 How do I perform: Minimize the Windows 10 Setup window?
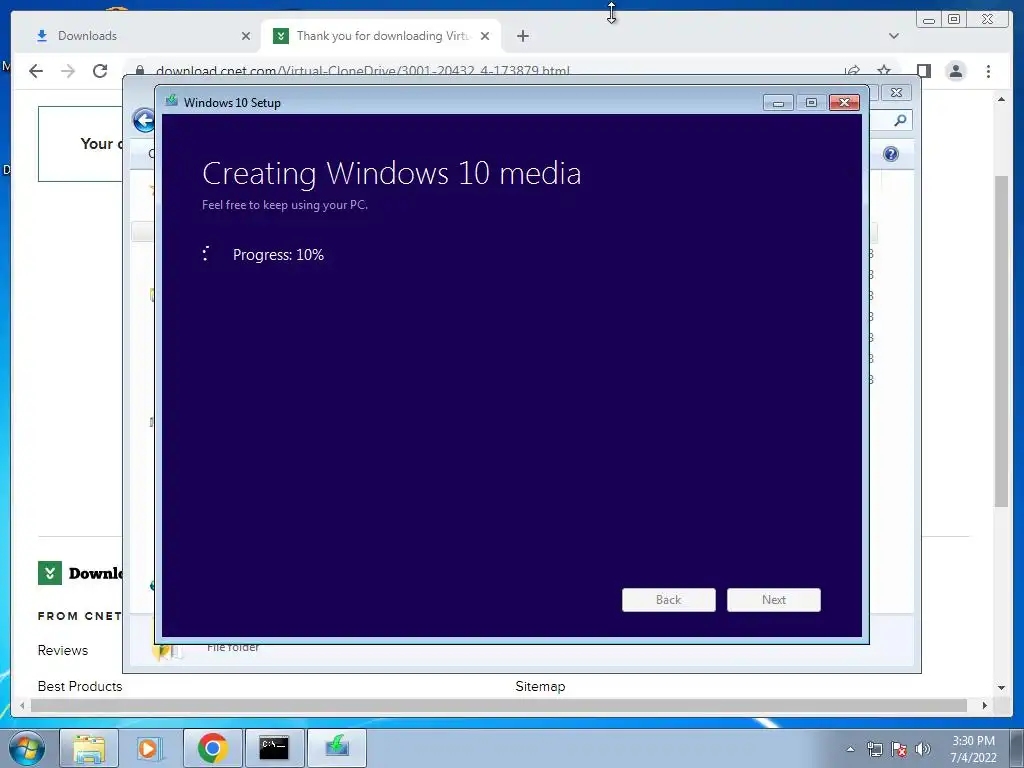pyautogui.click(x=778, y=103)
